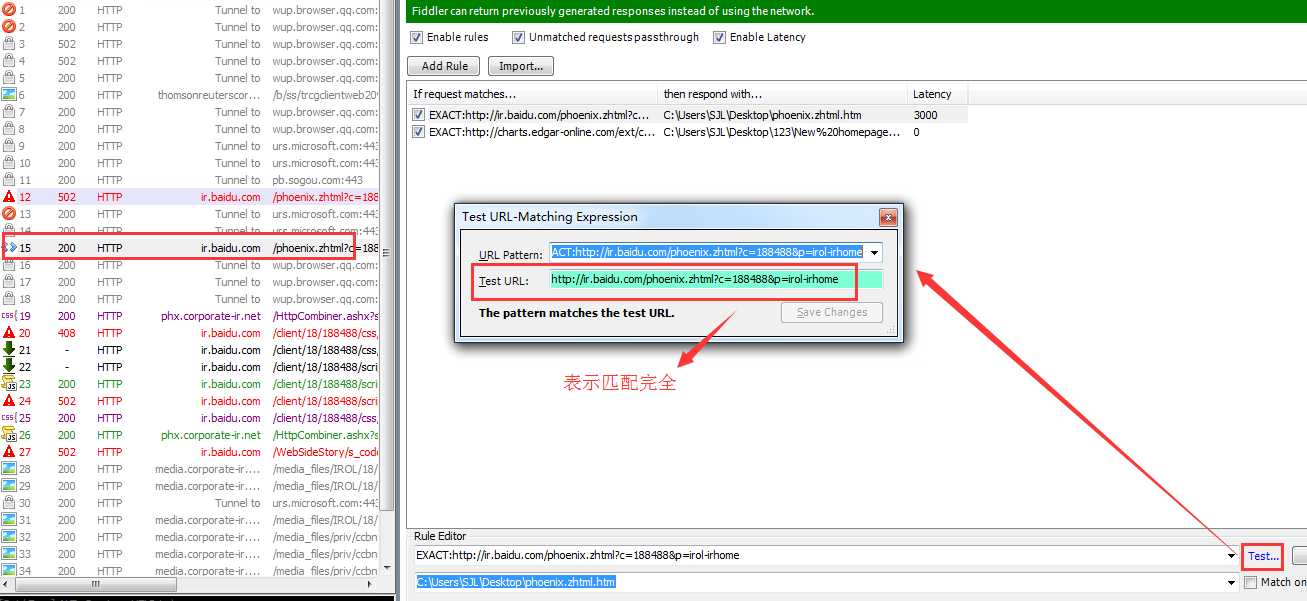The width and height of the screenshot is (1307, 601).
Task: Click the warning icon of session 24
Action: (9, 401)
